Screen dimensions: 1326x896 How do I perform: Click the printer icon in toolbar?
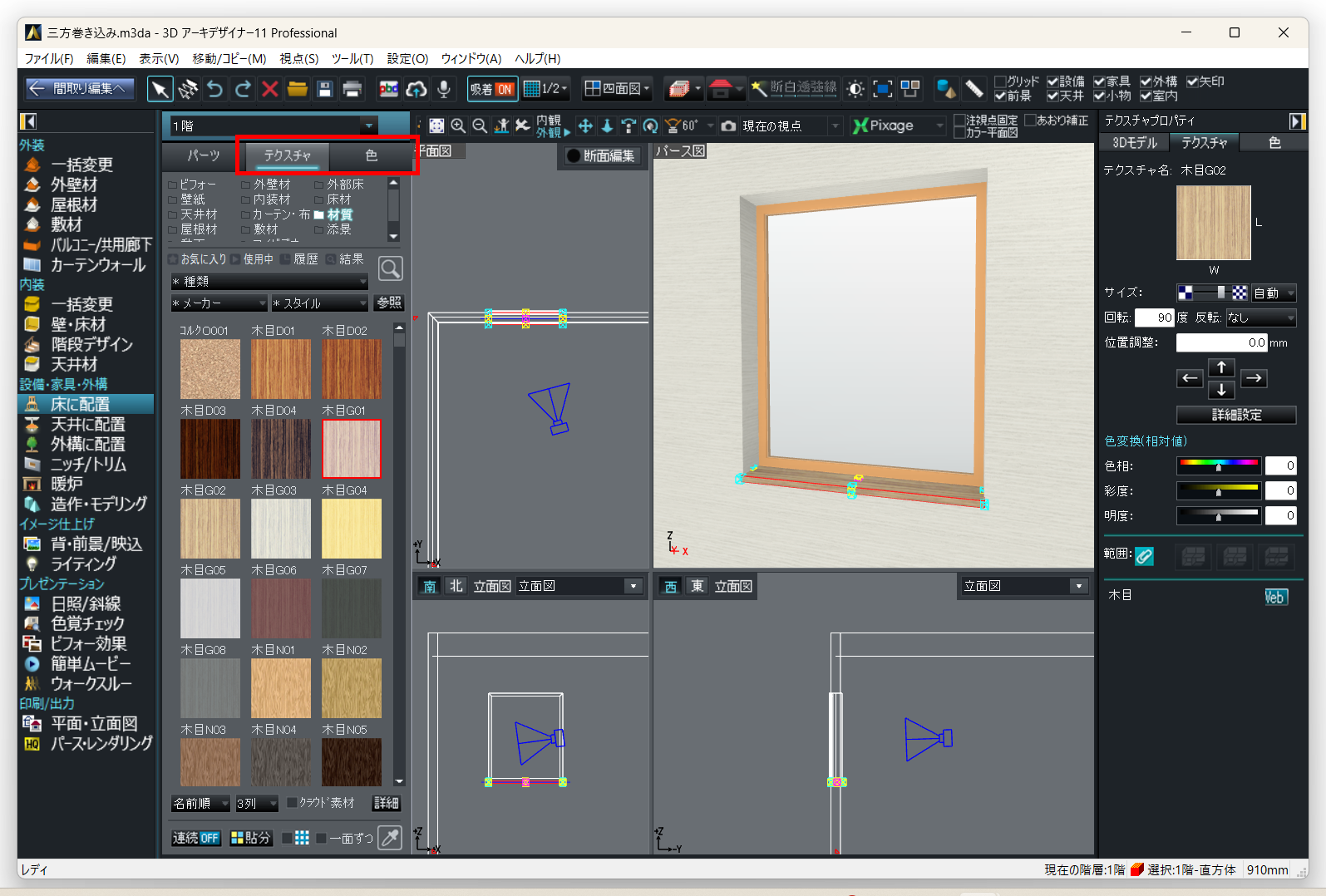click(352, 89)
